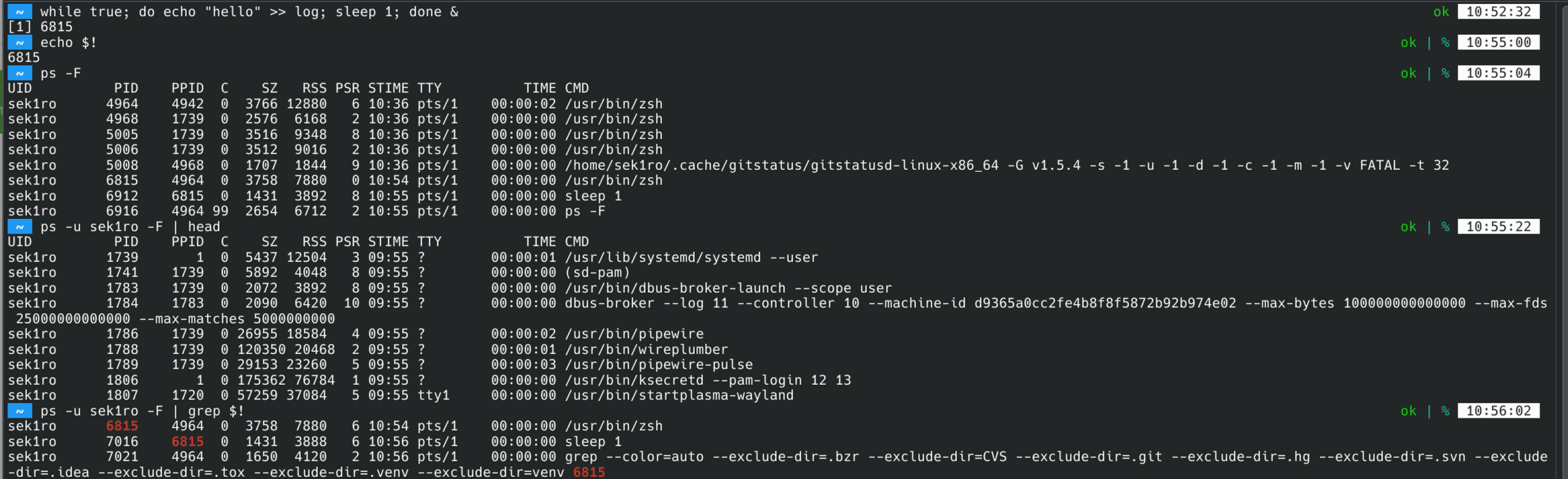This screenshot has width=1568, height=479.
Task: Select the 10:55:04 timestamp badge
Action: tap(1498, 73)
